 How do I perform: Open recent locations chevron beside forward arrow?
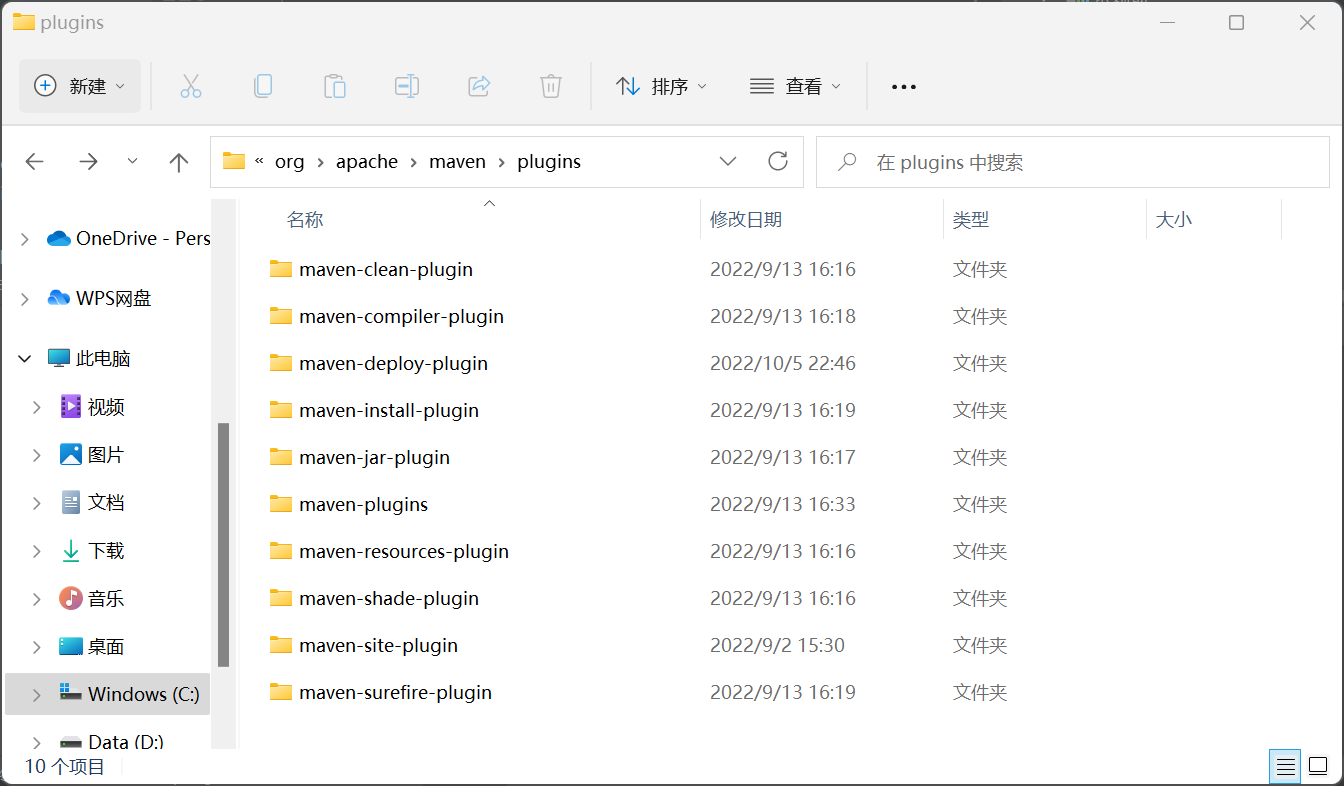coord(132,162)
